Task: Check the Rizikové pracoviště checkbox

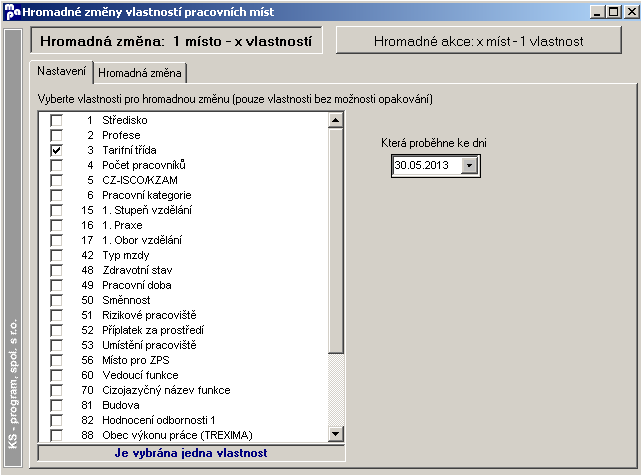Action: 56,315
